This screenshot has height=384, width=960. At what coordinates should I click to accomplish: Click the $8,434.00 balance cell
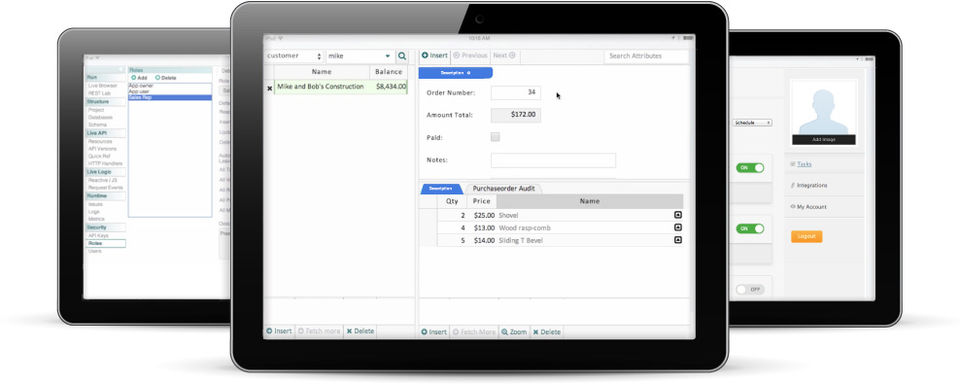point(391,87)
